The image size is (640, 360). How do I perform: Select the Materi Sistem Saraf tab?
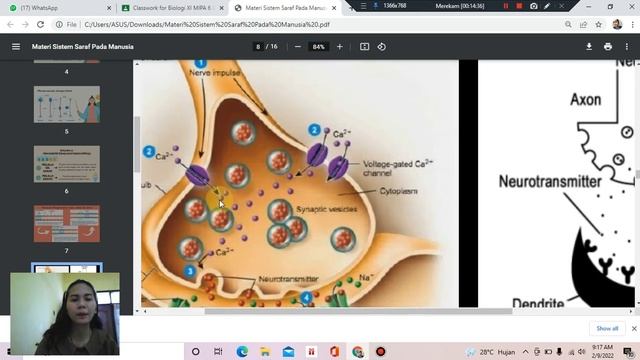tap(286, 8)
